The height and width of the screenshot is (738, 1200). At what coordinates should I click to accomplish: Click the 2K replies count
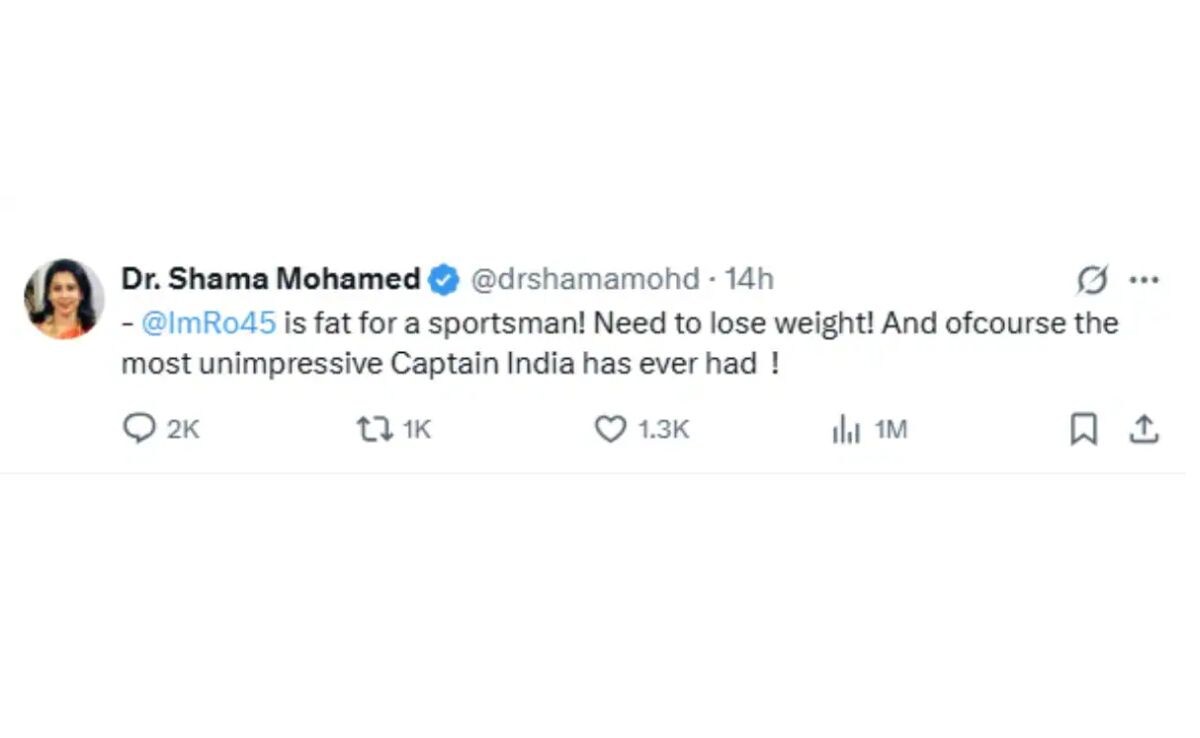click(x=184, y=430)
